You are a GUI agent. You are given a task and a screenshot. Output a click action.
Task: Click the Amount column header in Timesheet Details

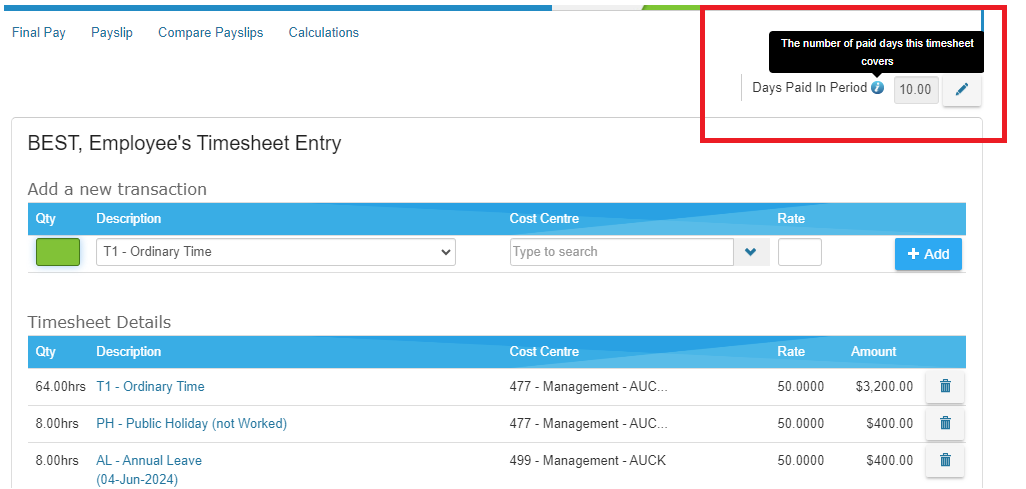click(x=874, y=352)
